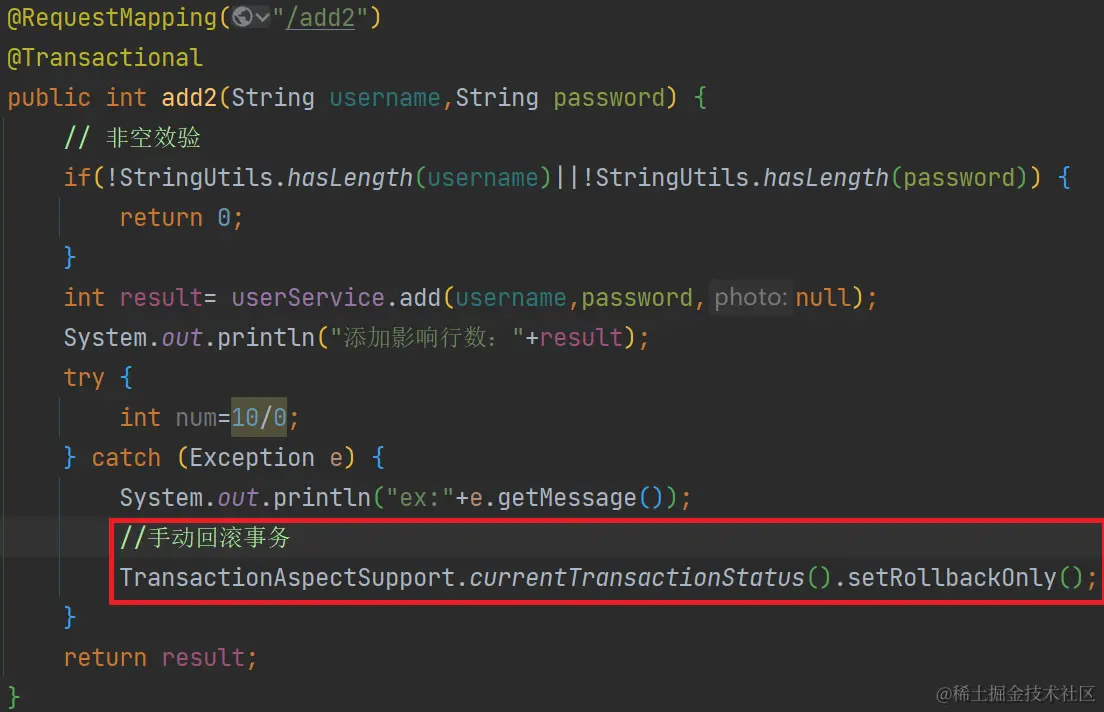Click the "return 0;" statement

tap(182, 218)
